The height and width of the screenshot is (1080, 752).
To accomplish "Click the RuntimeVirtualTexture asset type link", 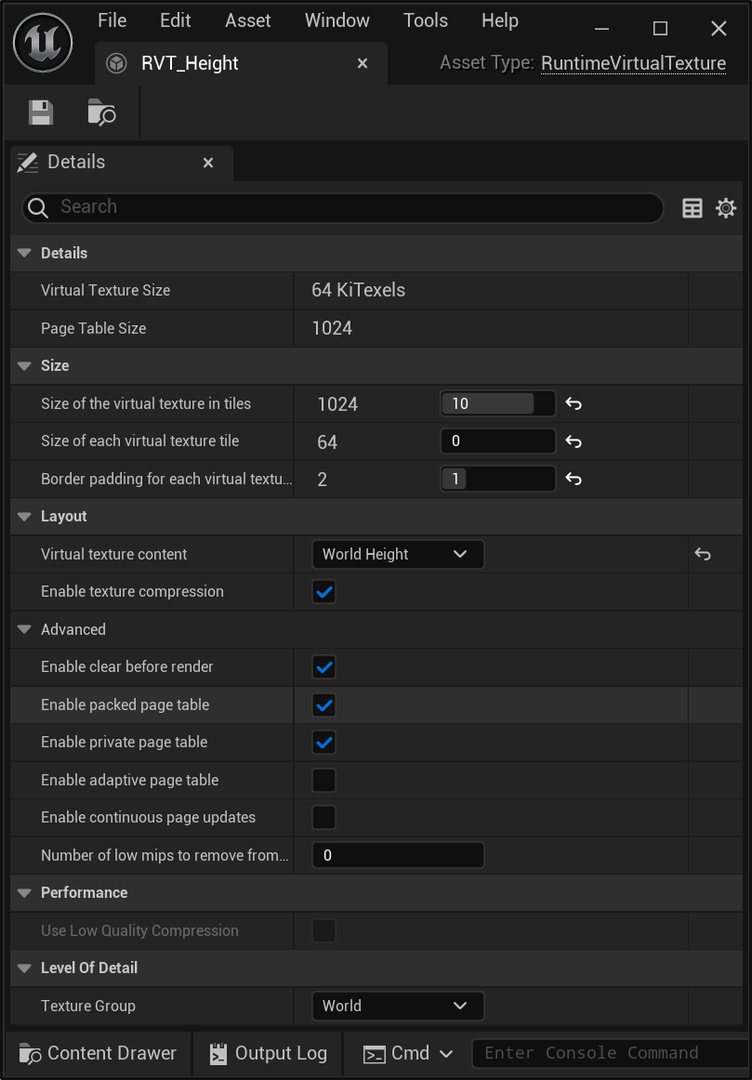I will click(x=633, y=63).
